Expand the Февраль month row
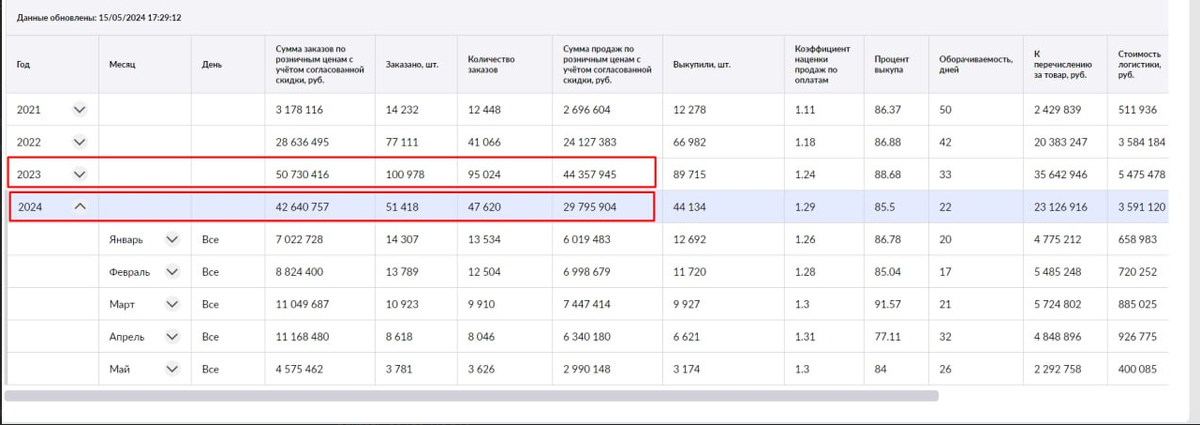Screen dimensions: 1200x425 click(x=172, y=271)
